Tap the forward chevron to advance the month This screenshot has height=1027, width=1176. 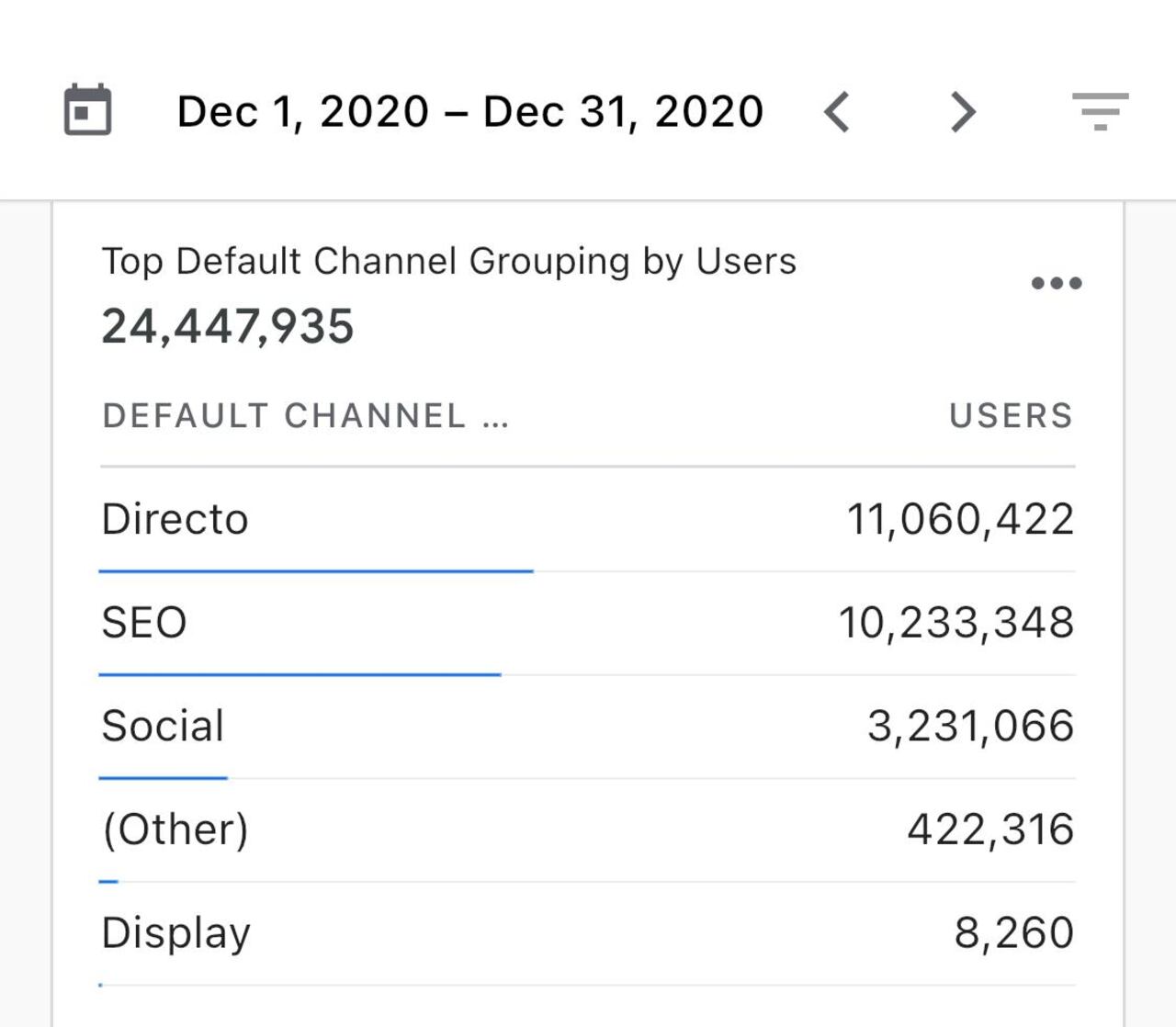coord(961,111)
